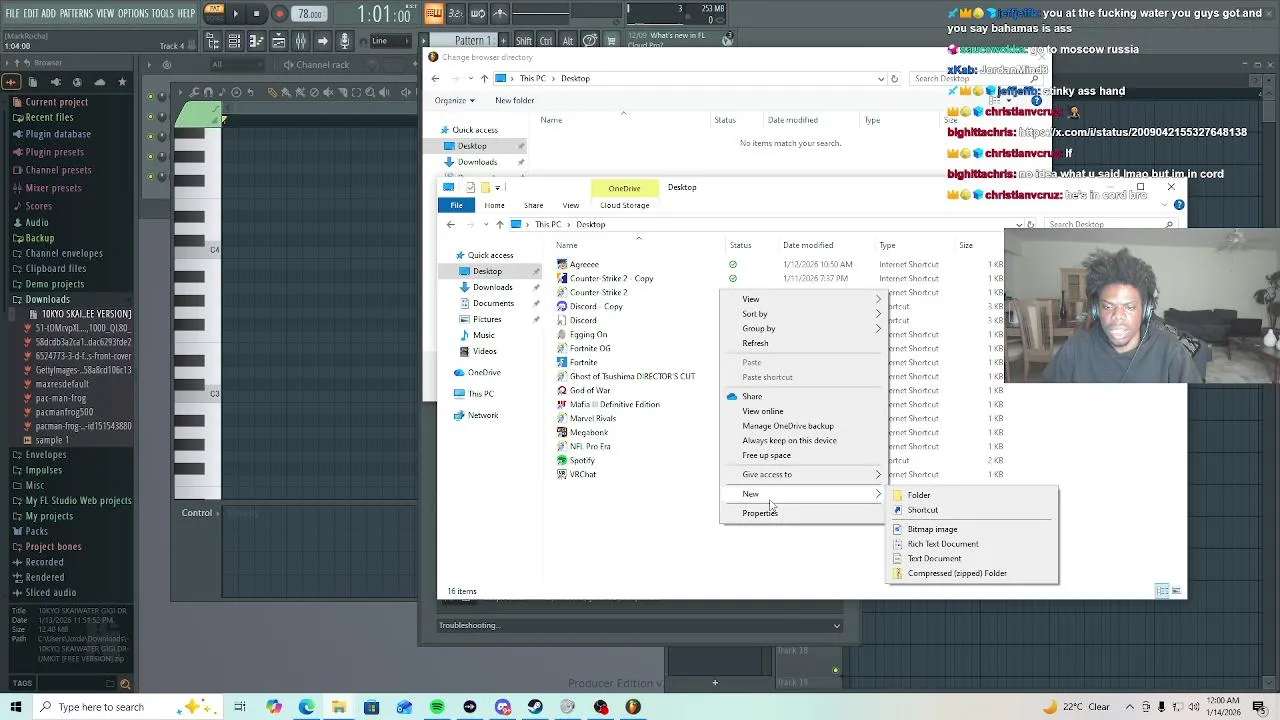1280x720 pixels.
Task: Open Steam from the Windows taskbar
Action: point(535,707)
